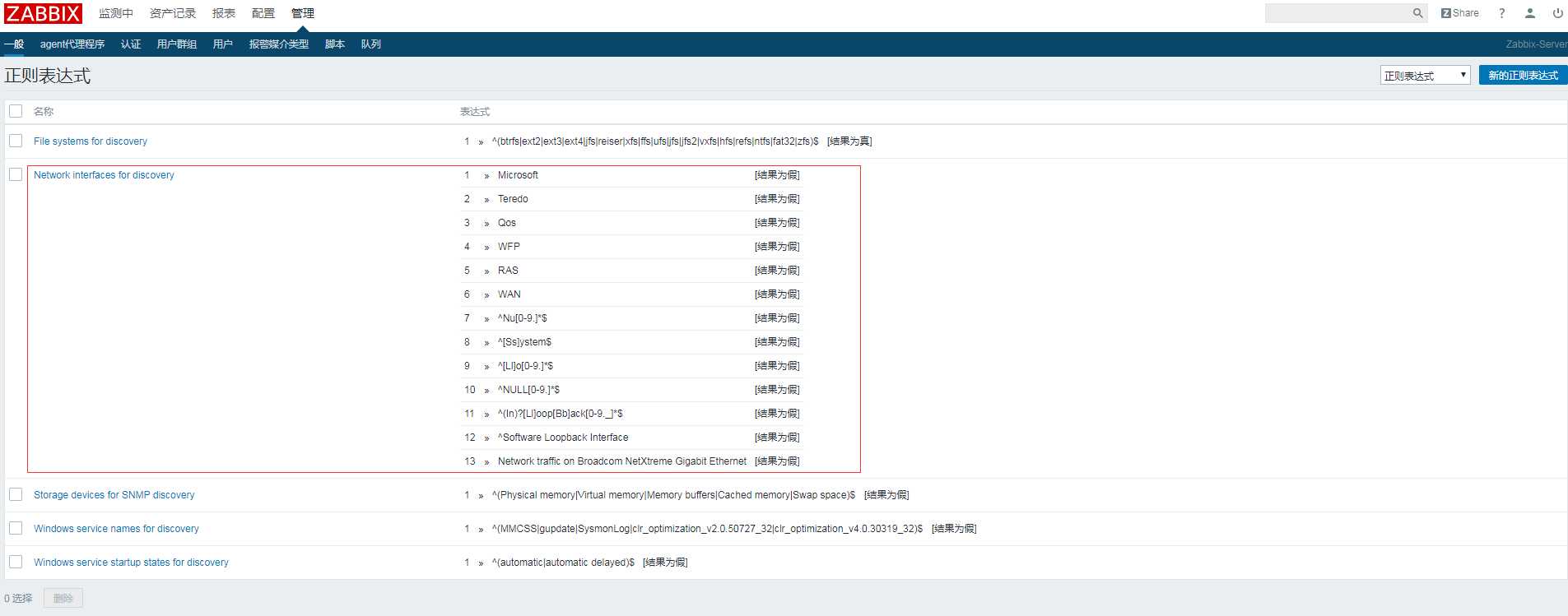
Task: Click the top search input field
Action: 1338,13
